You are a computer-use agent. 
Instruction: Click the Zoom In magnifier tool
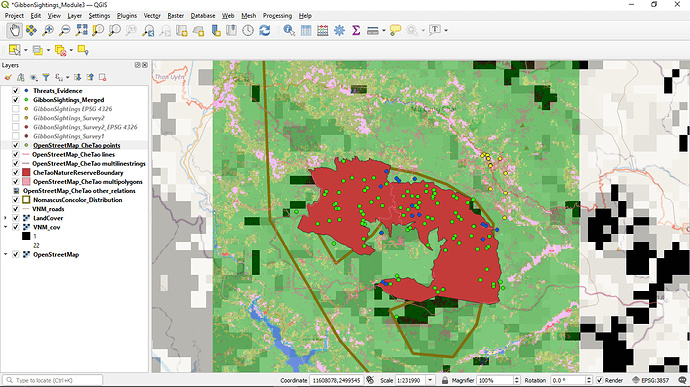click(x=48, y=30)
